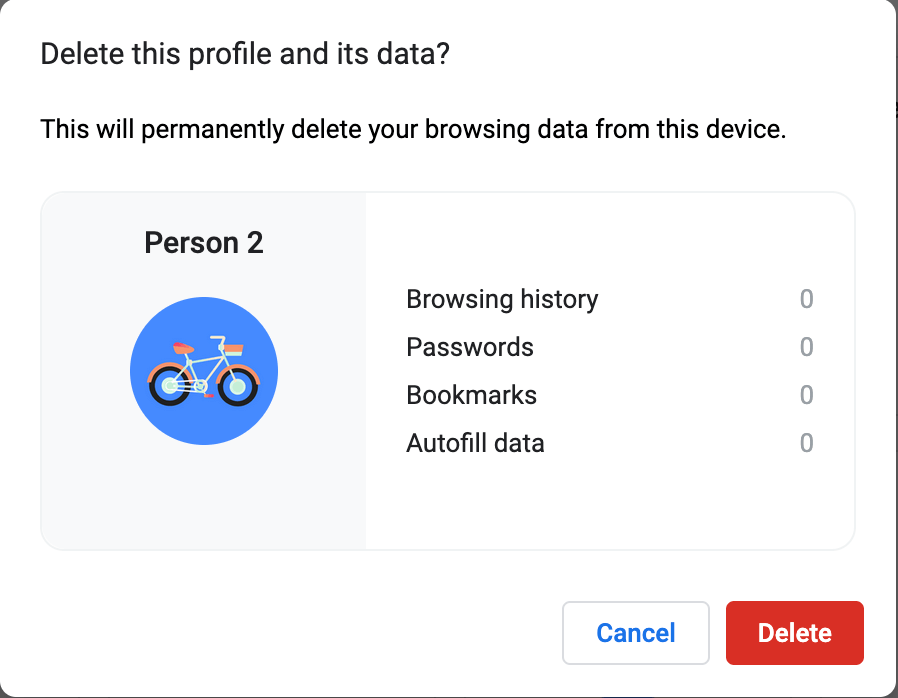Image resolution: width=898 pixels, height=698 pixels.
Task: Click the Bookmarks count value
Action: [806, 395]
